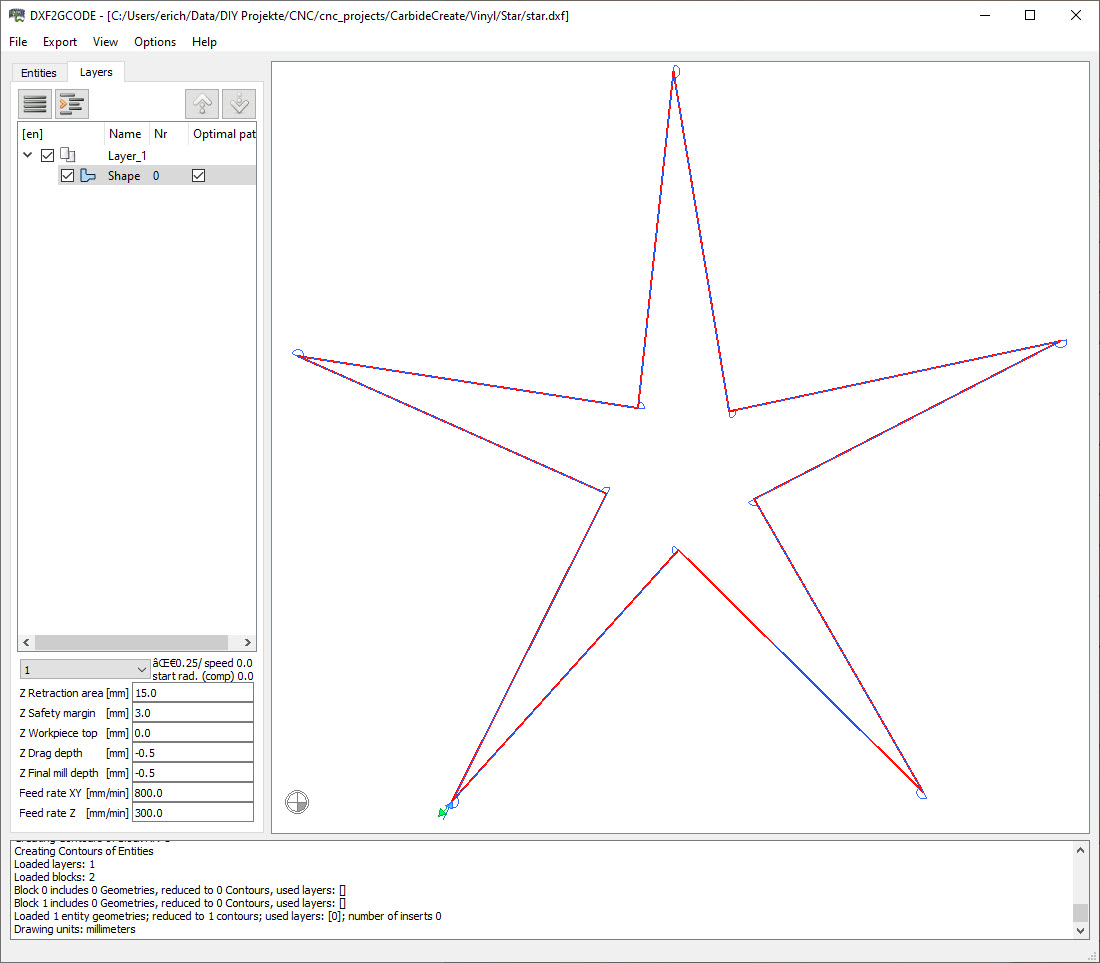Open the Options menu

[x=155, y=42]
